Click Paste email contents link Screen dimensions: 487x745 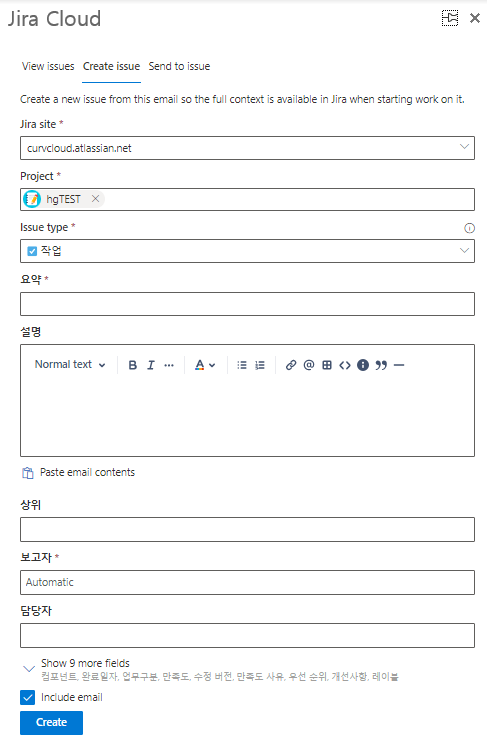tap(87, 472)
